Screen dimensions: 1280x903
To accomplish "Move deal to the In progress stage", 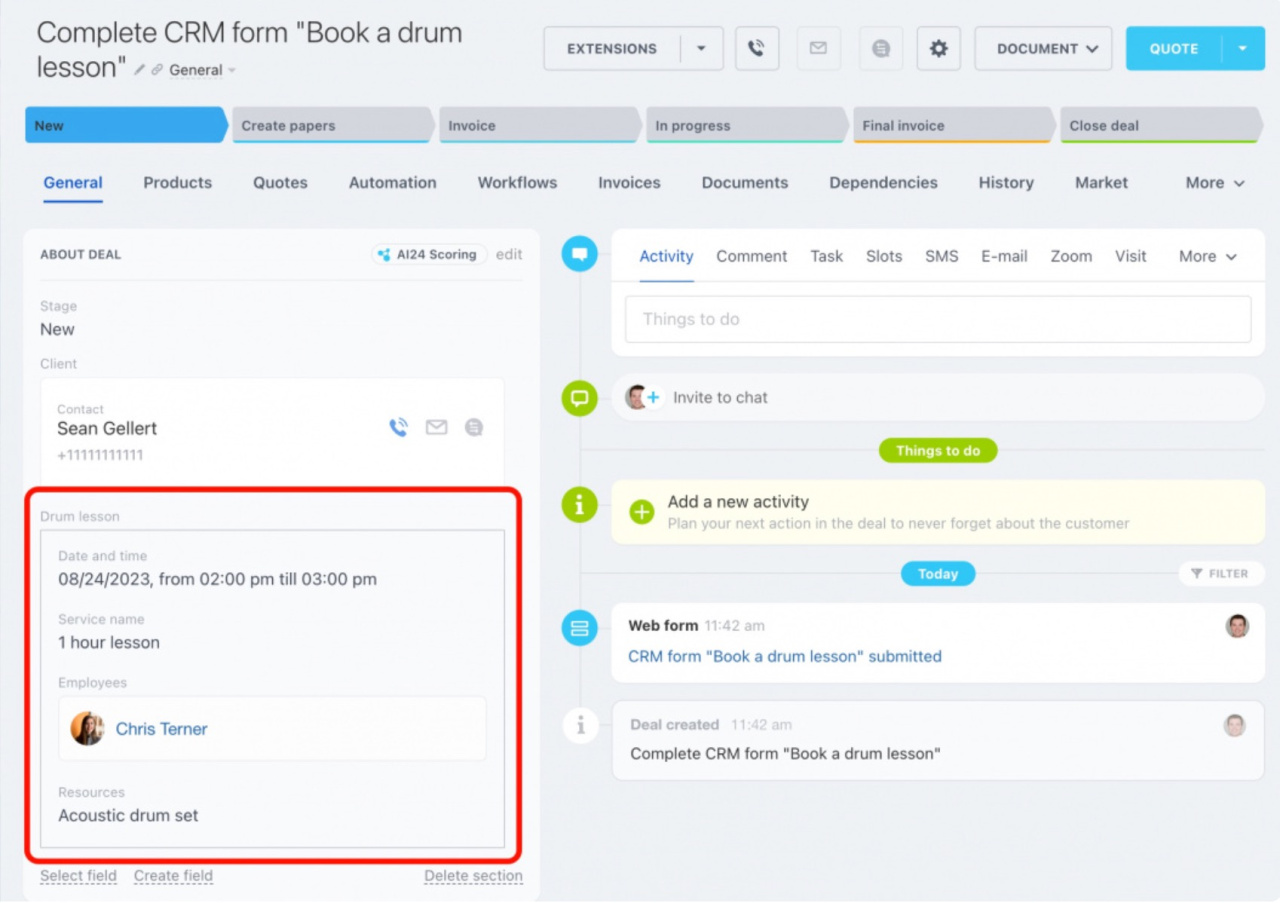I will (745, 126).
